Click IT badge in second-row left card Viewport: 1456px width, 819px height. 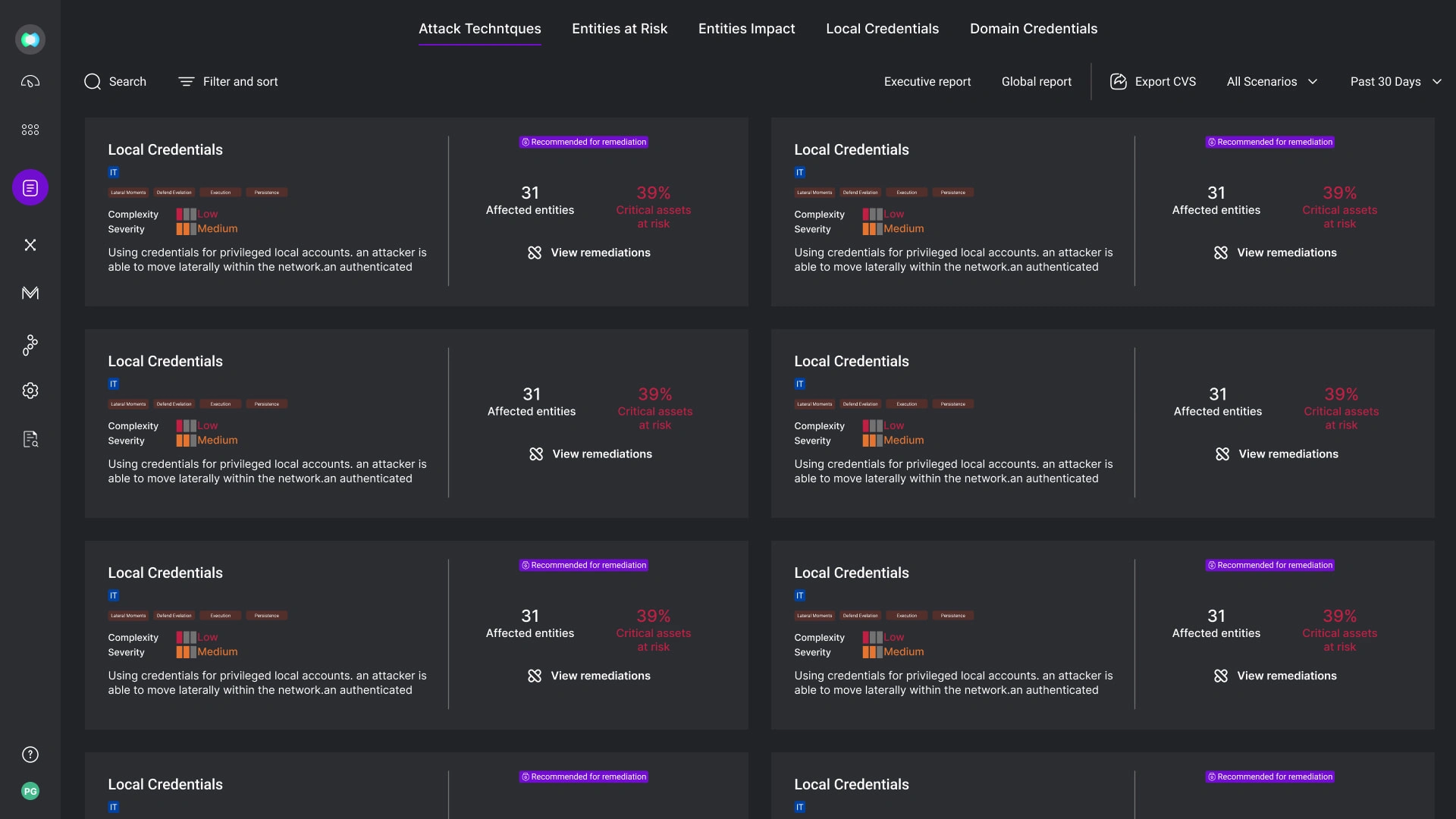coord(114,384)
